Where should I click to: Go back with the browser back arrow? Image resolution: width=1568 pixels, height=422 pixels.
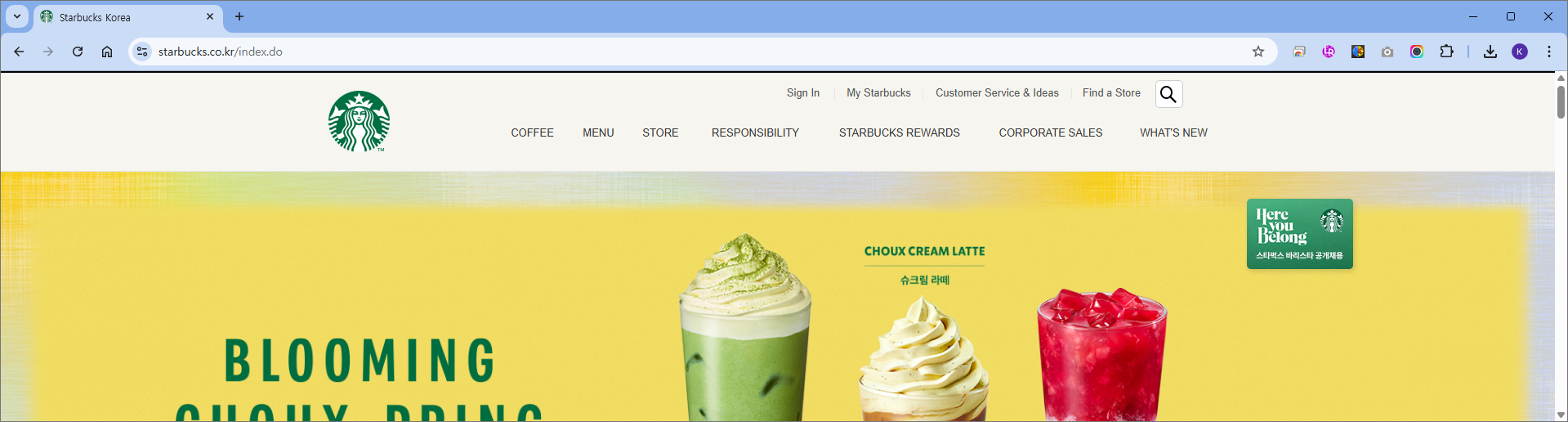(x=19, y=52)
